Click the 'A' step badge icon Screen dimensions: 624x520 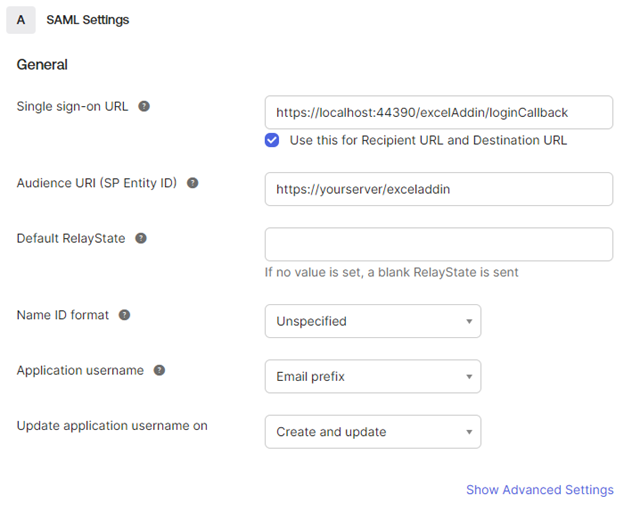tap(21, 19)
